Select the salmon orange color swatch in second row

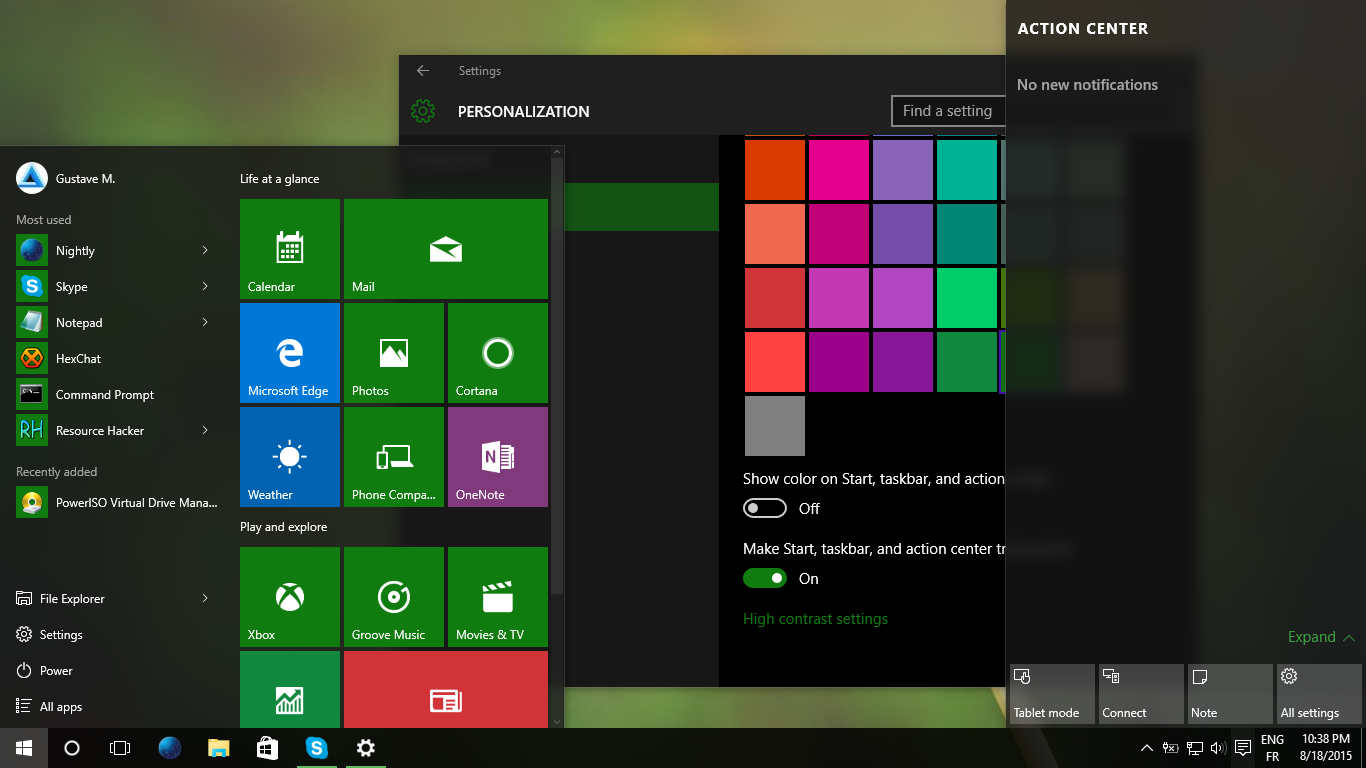(x=775, y=234)
